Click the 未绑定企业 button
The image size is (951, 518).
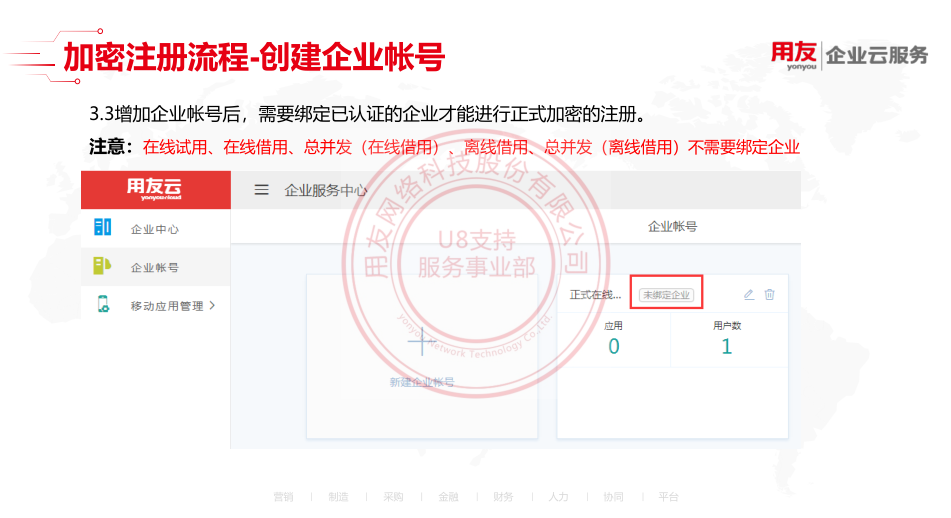[x=666, y=295]
